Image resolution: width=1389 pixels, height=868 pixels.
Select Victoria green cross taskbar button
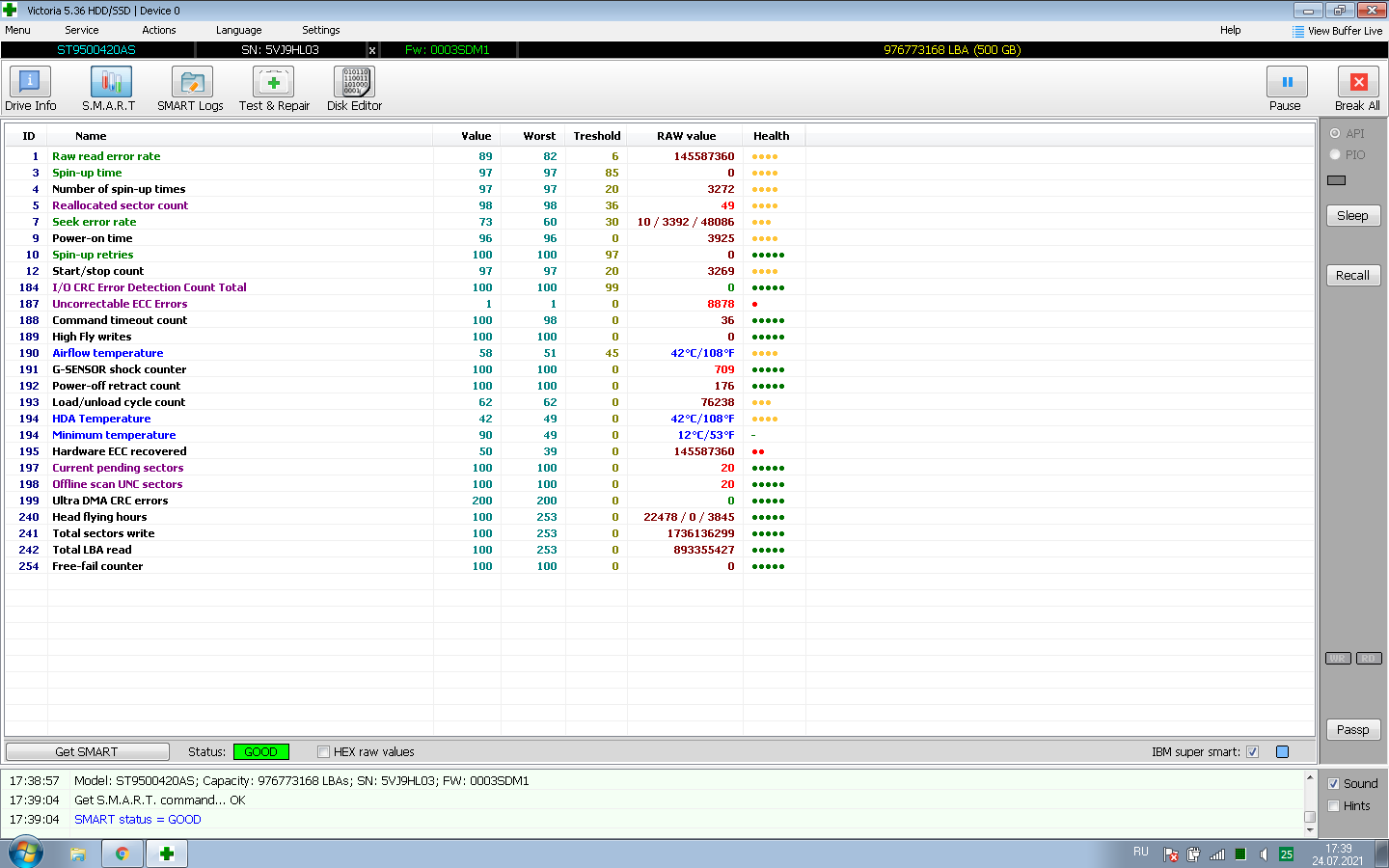(x=167, y=854)
